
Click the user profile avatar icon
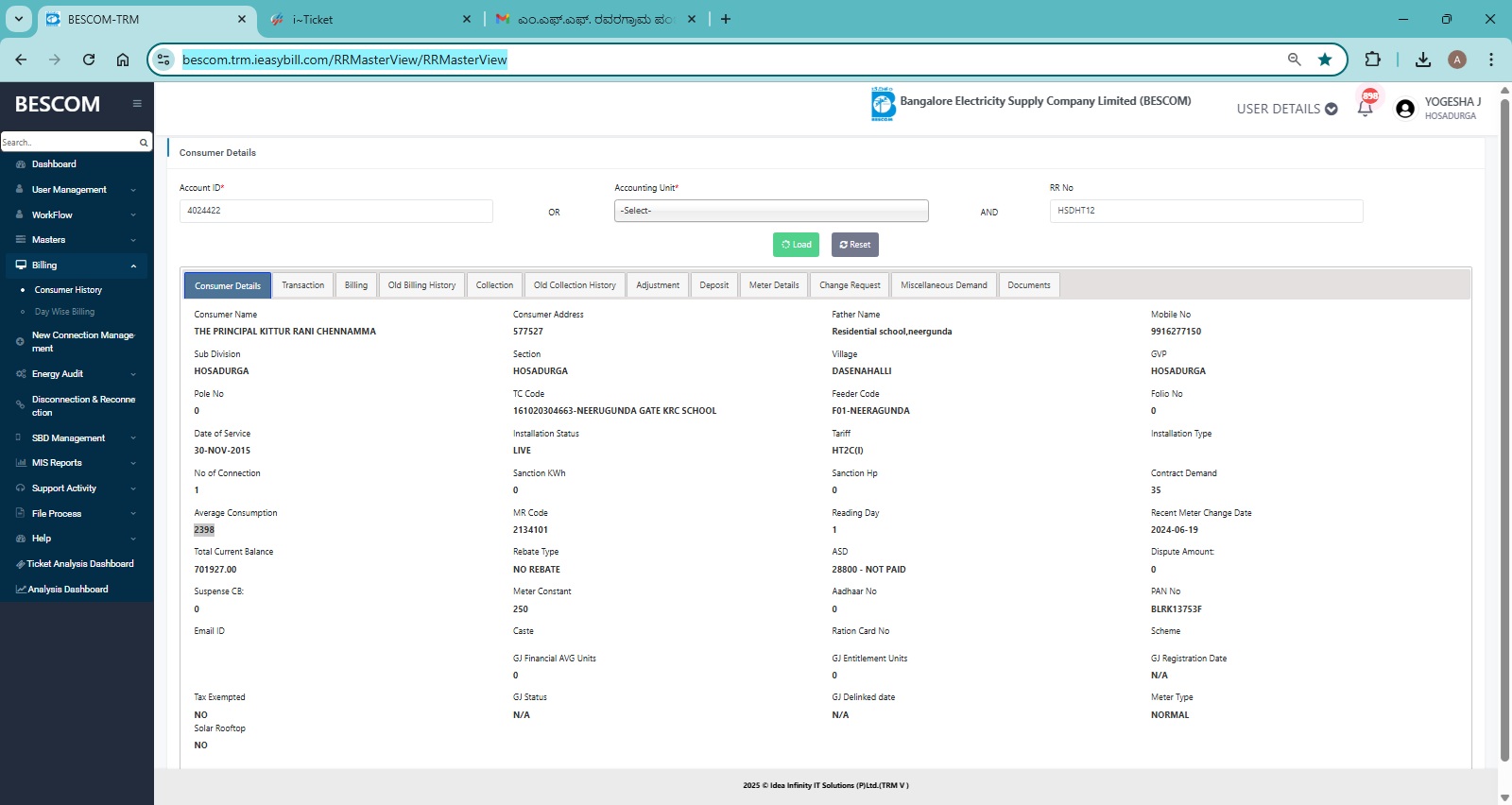[x=1405, y=109]
